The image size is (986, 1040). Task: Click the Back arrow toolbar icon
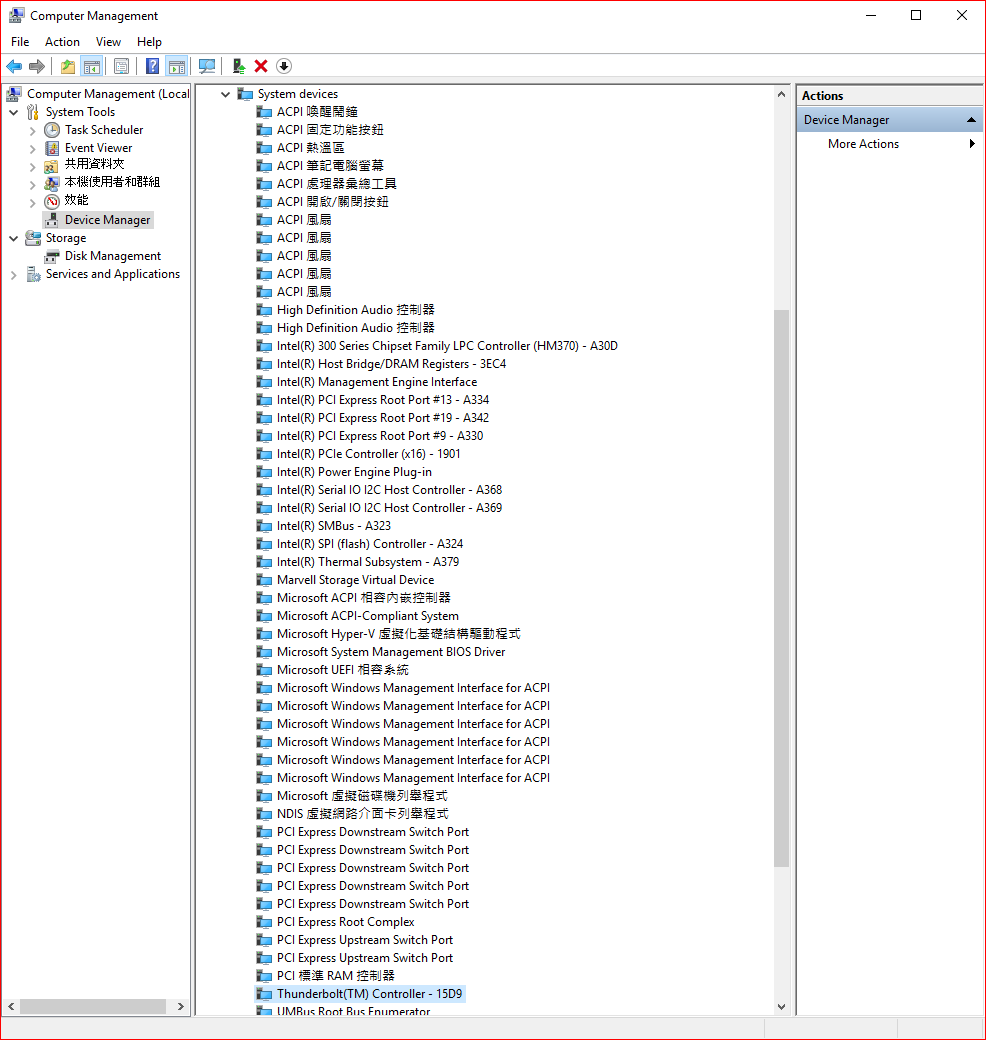pos(14,66)
